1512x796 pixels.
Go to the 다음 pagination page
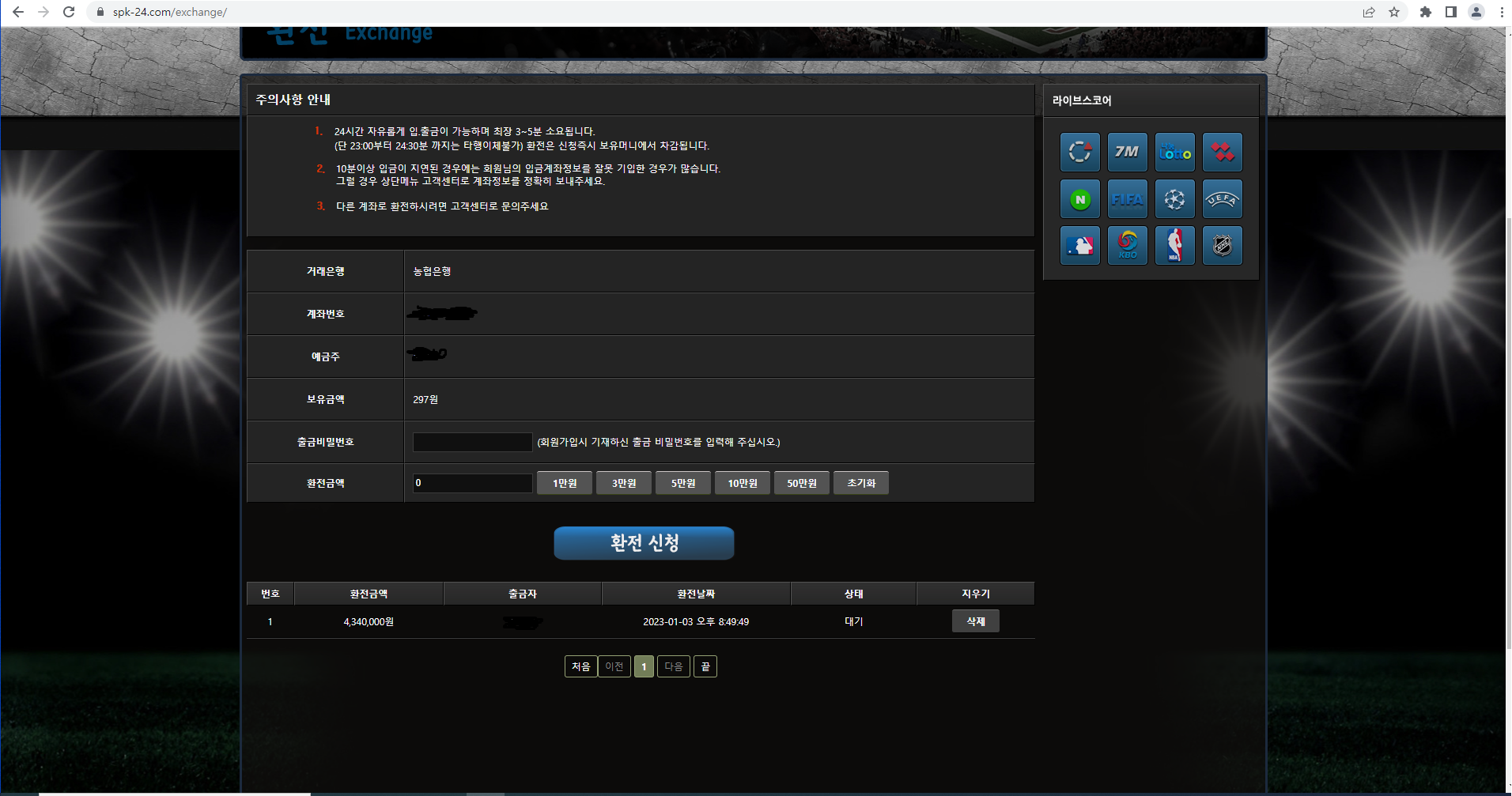(673, 666)
